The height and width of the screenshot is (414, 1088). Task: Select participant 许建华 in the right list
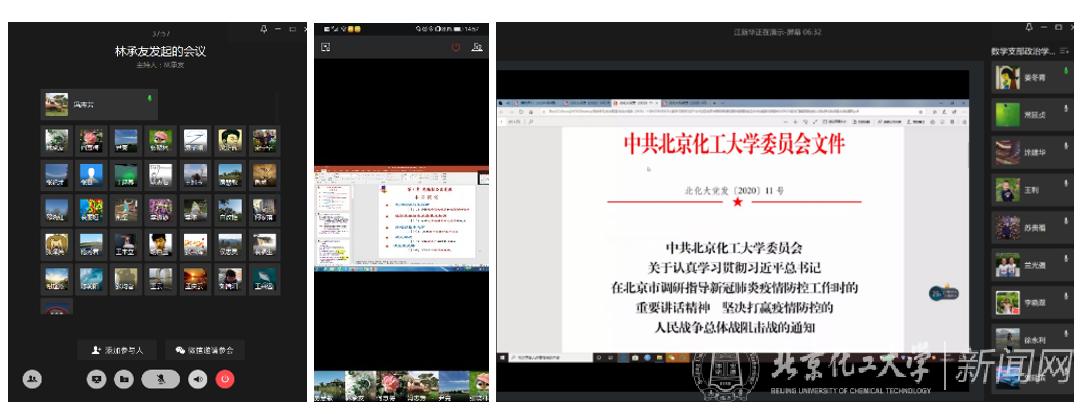[1030, 153]
